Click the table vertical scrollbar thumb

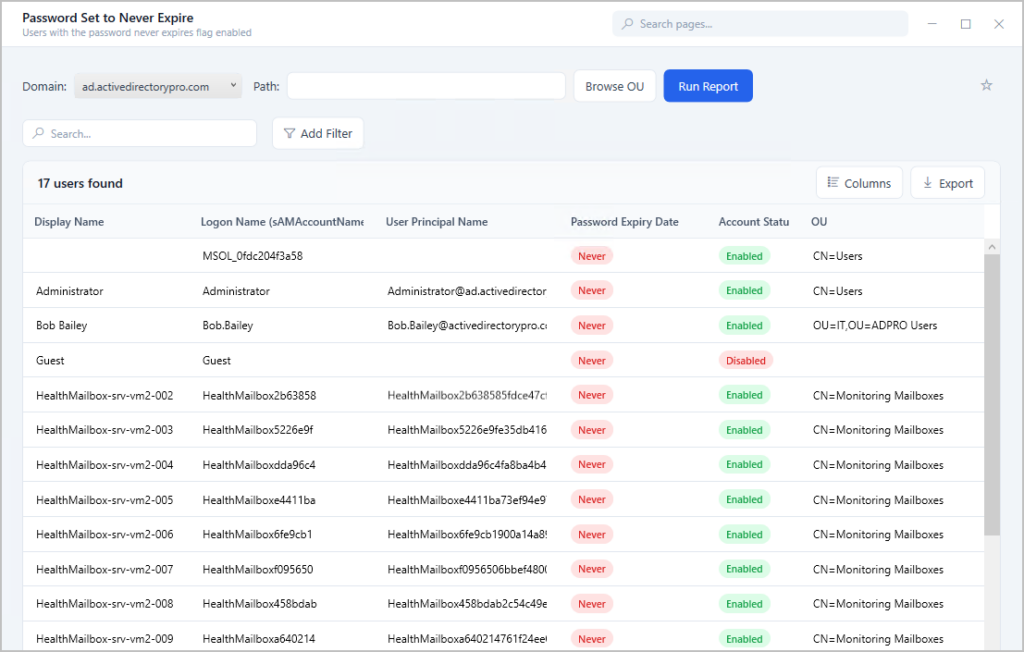coord(991,395)
